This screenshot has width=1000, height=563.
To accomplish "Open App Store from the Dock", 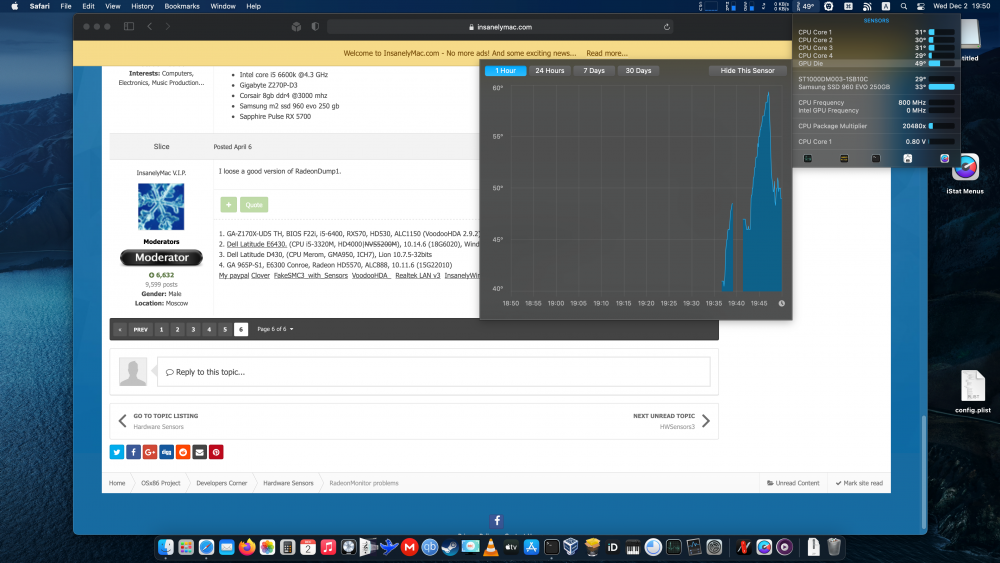I will tap(531, 547).
